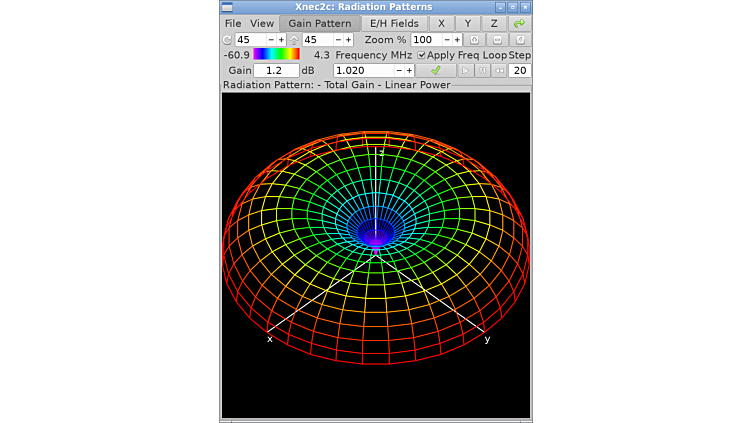Increase the Zoom % value with plus
The height and width of the screenshot is (423, 752).
(457, 40)
